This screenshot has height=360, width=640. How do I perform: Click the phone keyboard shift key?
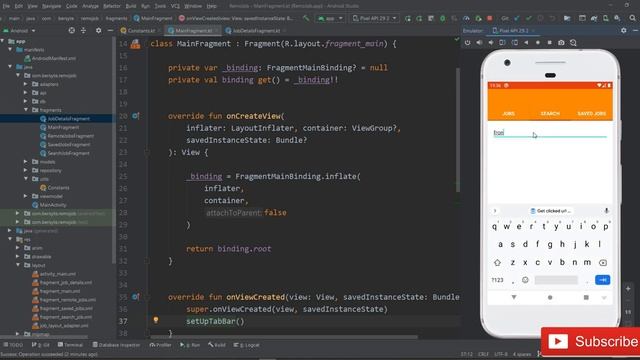(497, 263)
